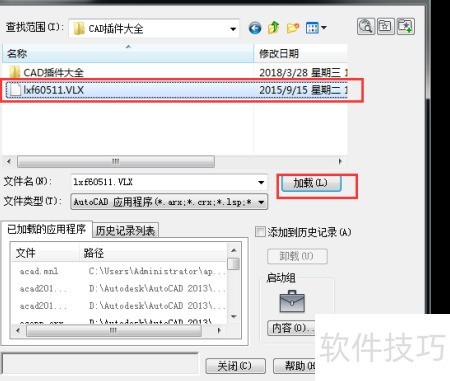
Task: Click loaded apps scroll right arrow
Action: (219, 331)
